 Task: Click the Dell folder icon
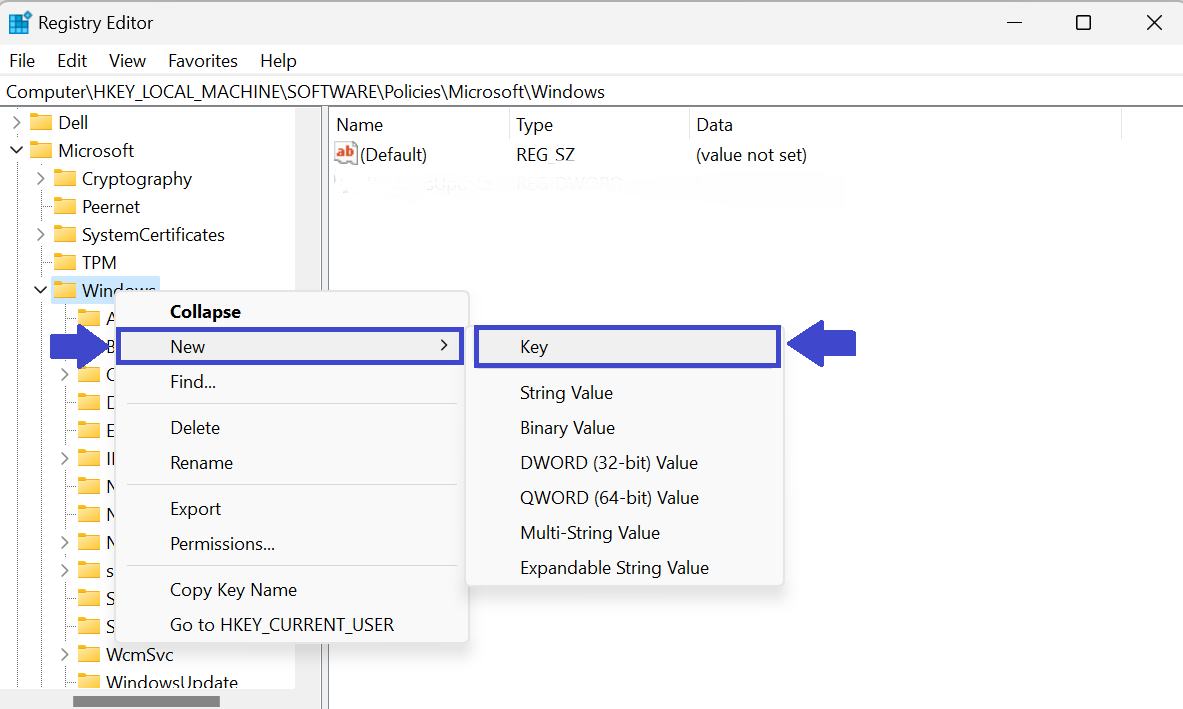[x=41, y=123]
